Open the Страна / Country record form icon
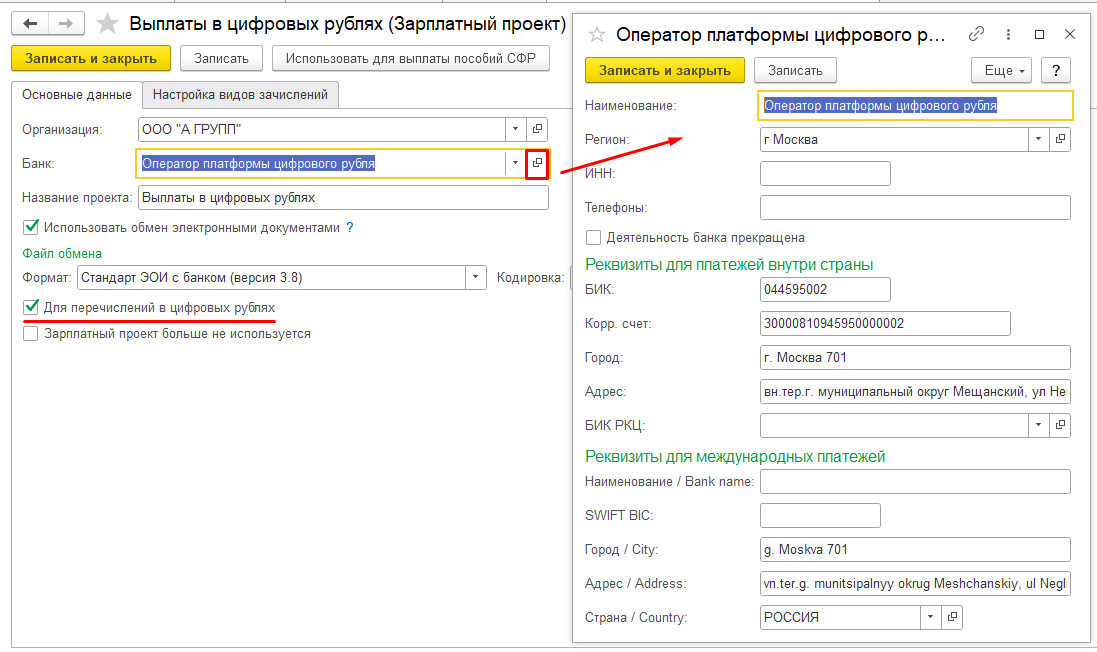The width and height of the screenshot is (1097, 652). point(952,617)
